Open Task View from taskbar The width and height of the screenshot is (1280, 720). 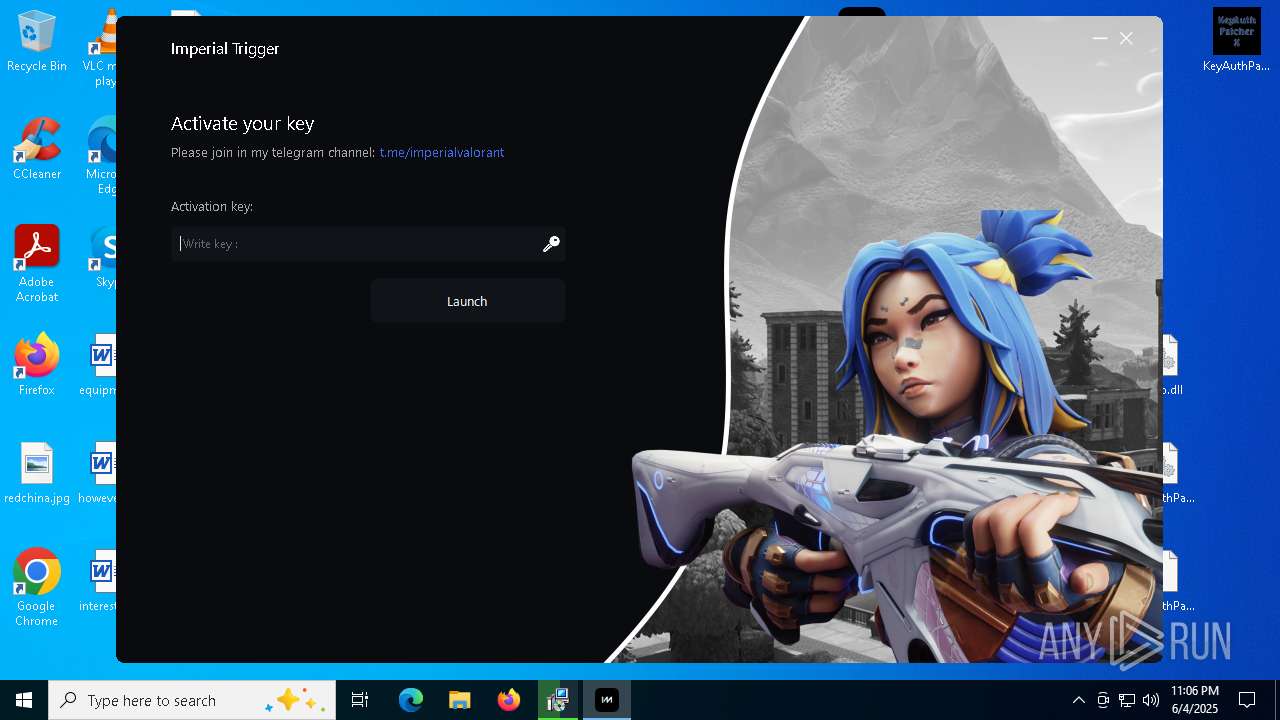tap(360, 700)
